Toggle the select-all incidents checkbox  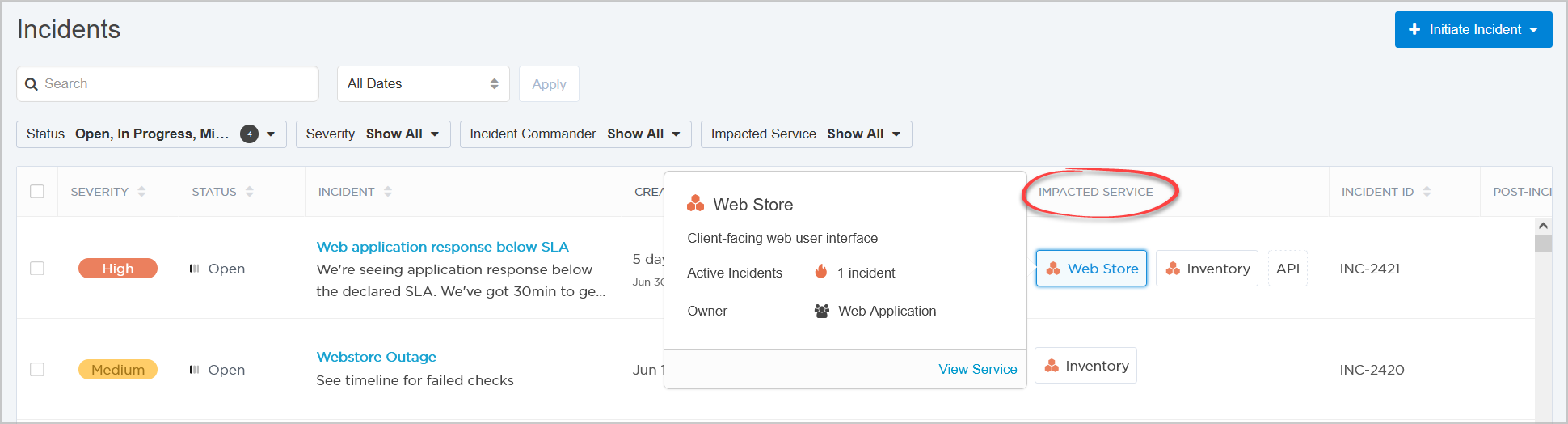click(x=37, y=192)
